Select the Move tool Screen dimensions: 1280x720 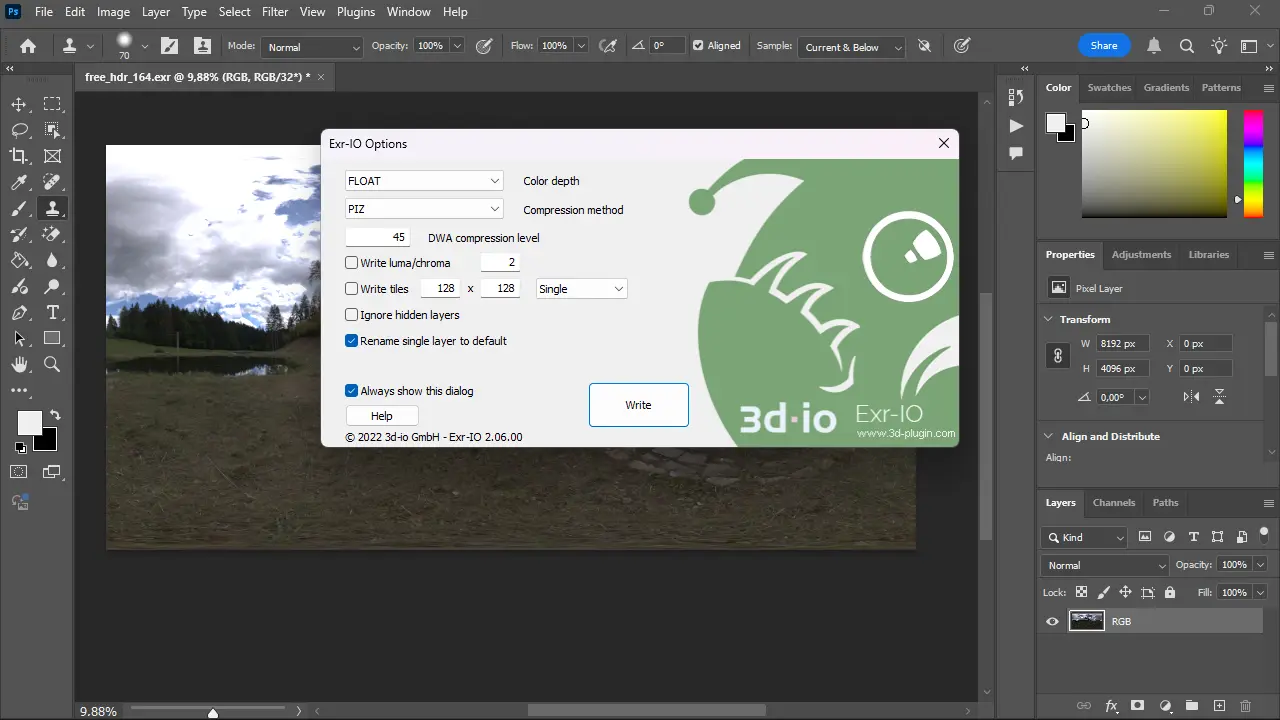pos(19,104)
